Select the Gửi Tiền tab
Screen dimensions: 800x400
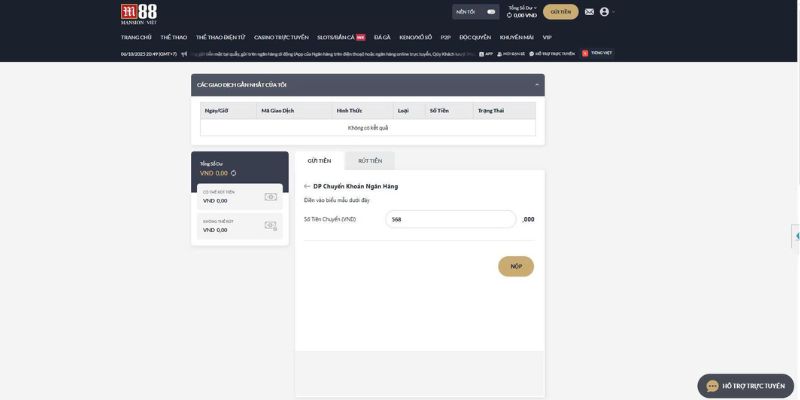pyautogui.click(x=319, y=160)
